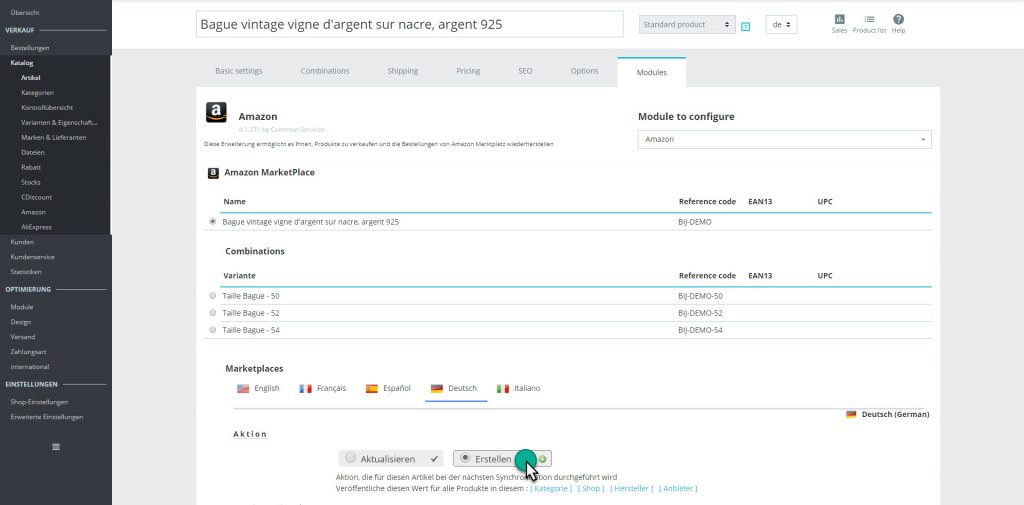This screenshot has width=1024, height=505.
Task: Select the English marketplace tab
Action: click(x=259, y=389)
